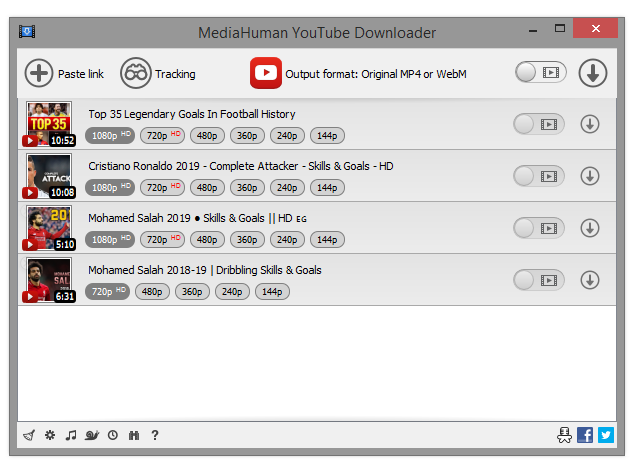Open Top 35 video thumbnail
The image size is (634, 472).
[49, 124]
